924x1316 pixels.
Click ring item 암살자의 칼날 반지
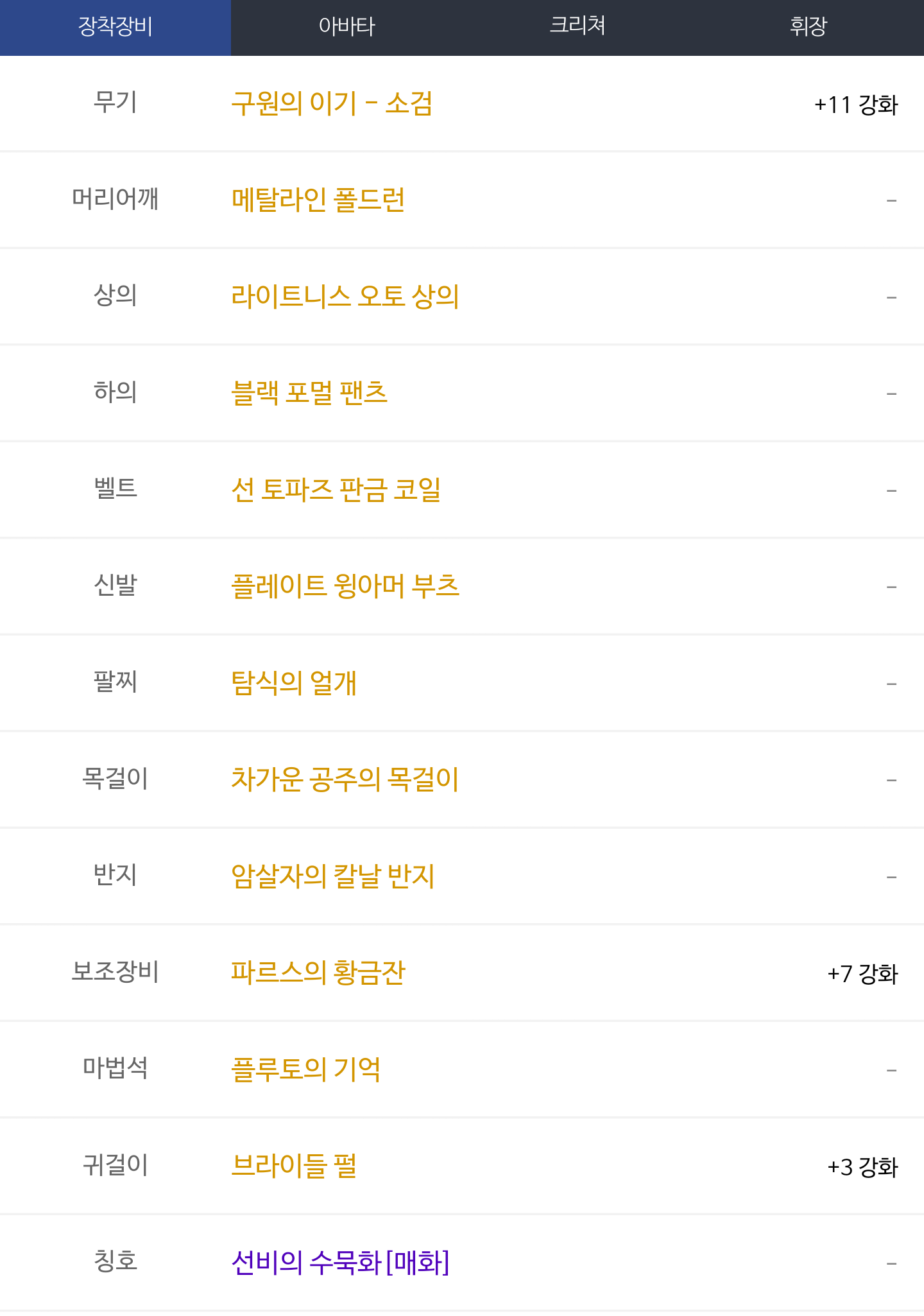tap(333, 876)
